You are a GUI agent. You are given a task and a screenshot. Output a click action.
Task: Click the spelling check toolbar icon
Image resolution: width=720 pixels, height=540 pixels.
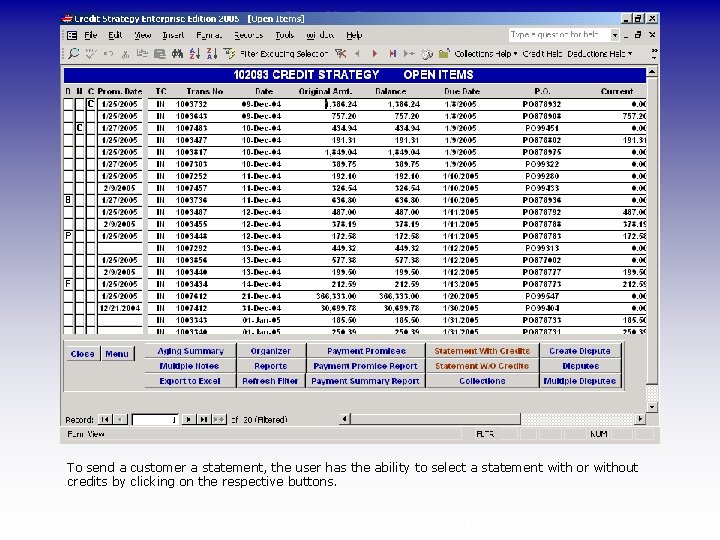[90, 54]
